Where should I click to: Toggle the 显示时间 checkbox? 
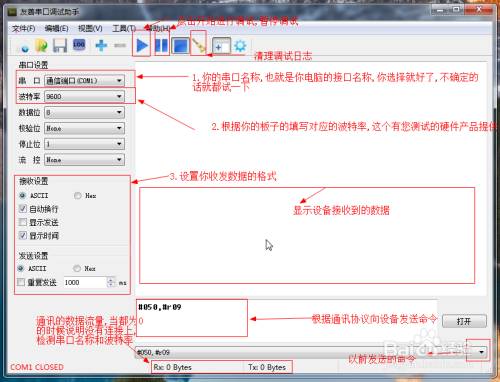(23, 235)
